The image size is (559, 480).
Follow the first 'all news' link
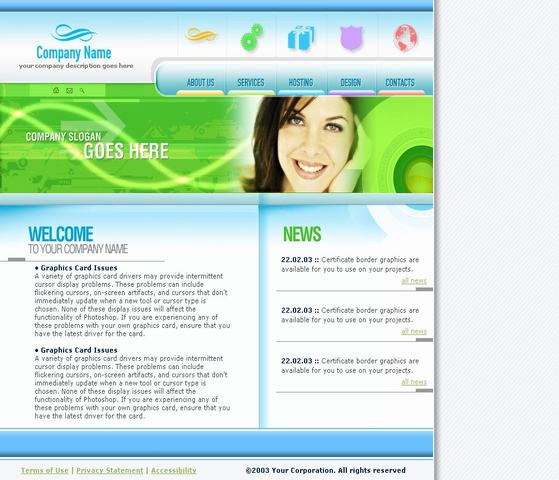click(414, 281)
